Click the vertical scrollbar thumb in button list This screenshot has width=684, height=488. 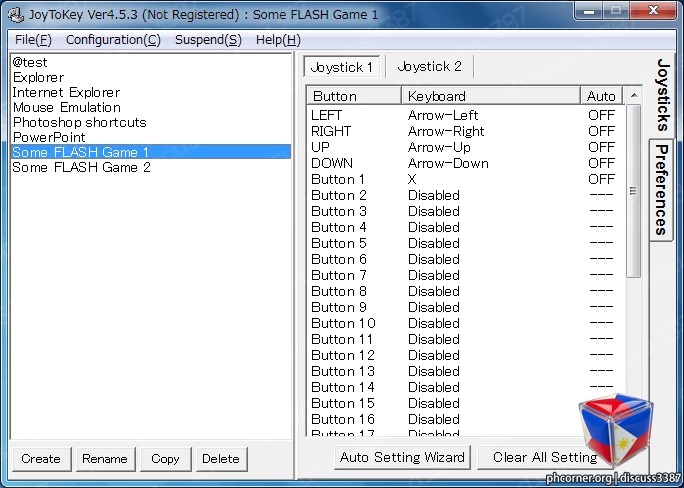(633, 191)
